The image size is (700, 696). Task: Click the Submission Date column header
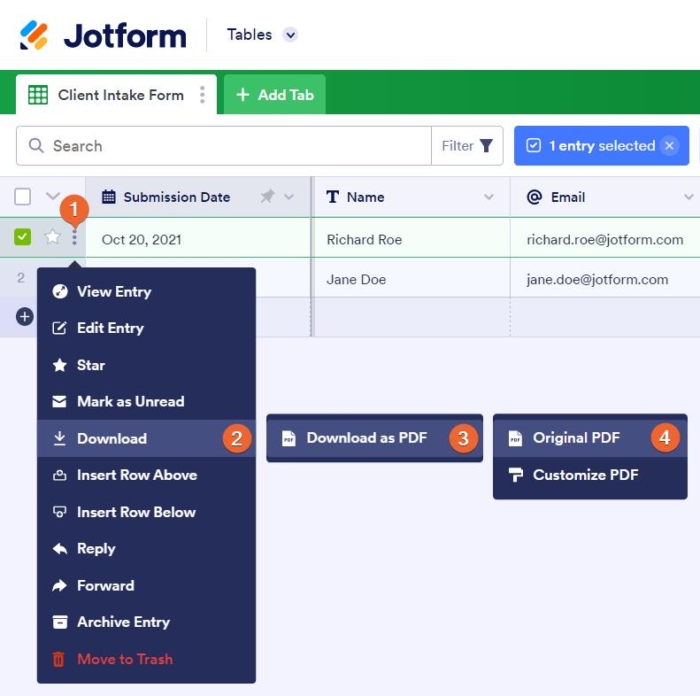pyautogui.click(x=198, y=197)
